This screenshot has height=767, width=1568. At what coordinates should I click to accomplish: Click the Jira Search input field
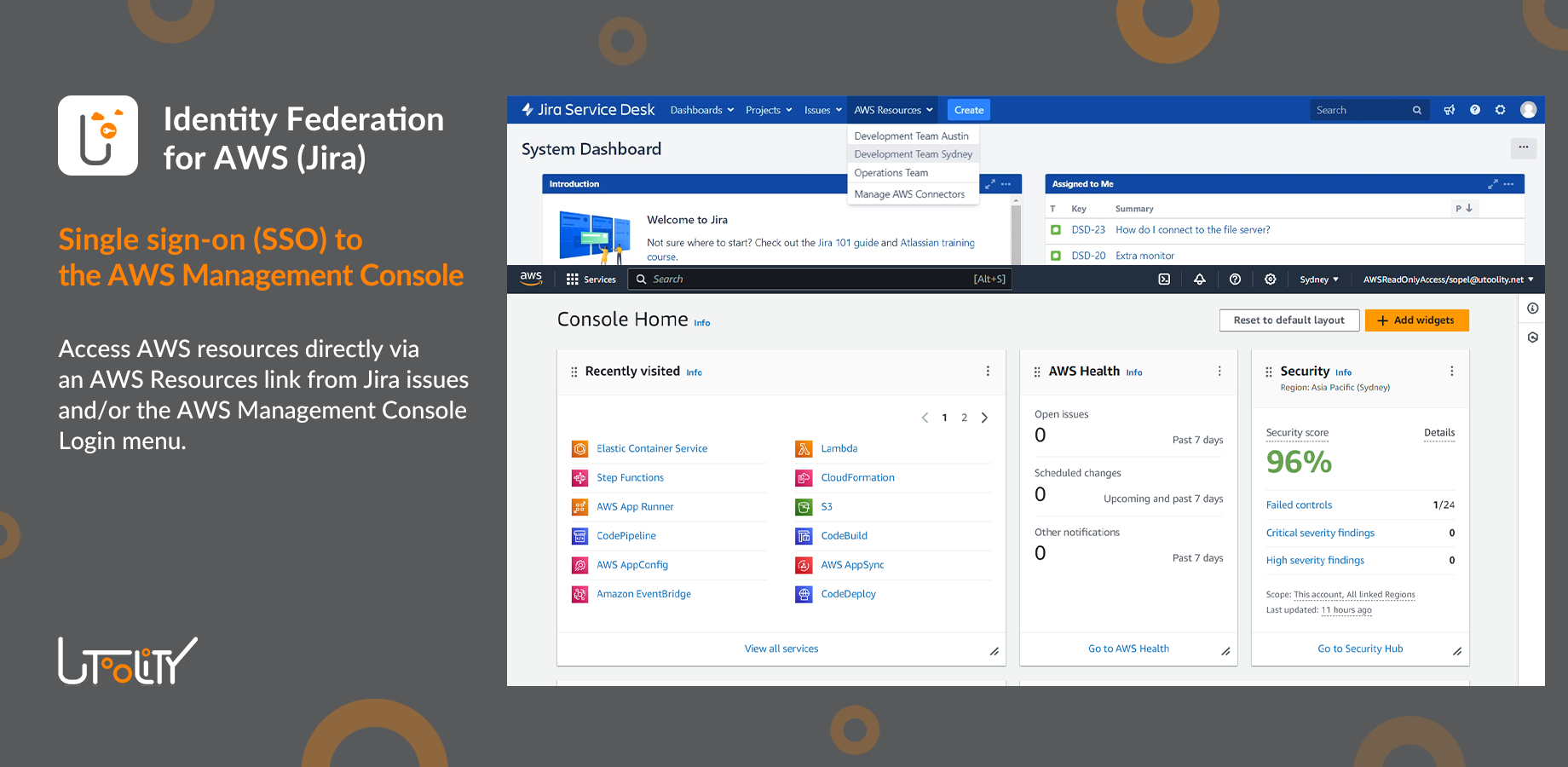(1369, 110)
